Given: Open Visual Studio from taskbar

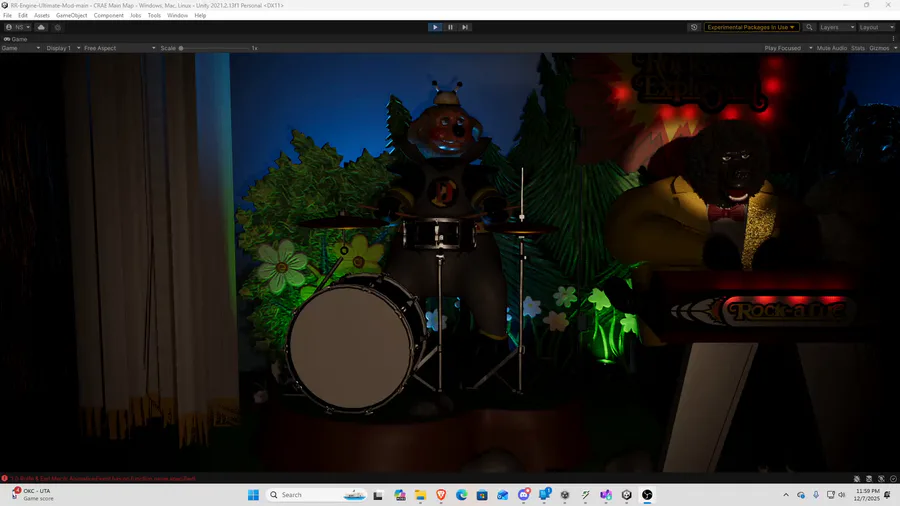Looking at the screenshot, I should pyautogui.click(x=606, y=495).
